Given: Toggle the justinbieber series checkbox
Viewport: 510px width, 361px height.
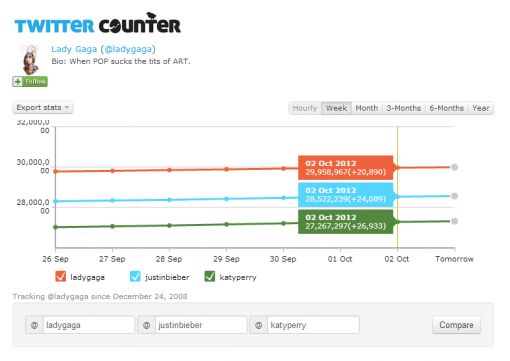Looking at the screenshot, I should pyautogui.click(x=135, y=276).
